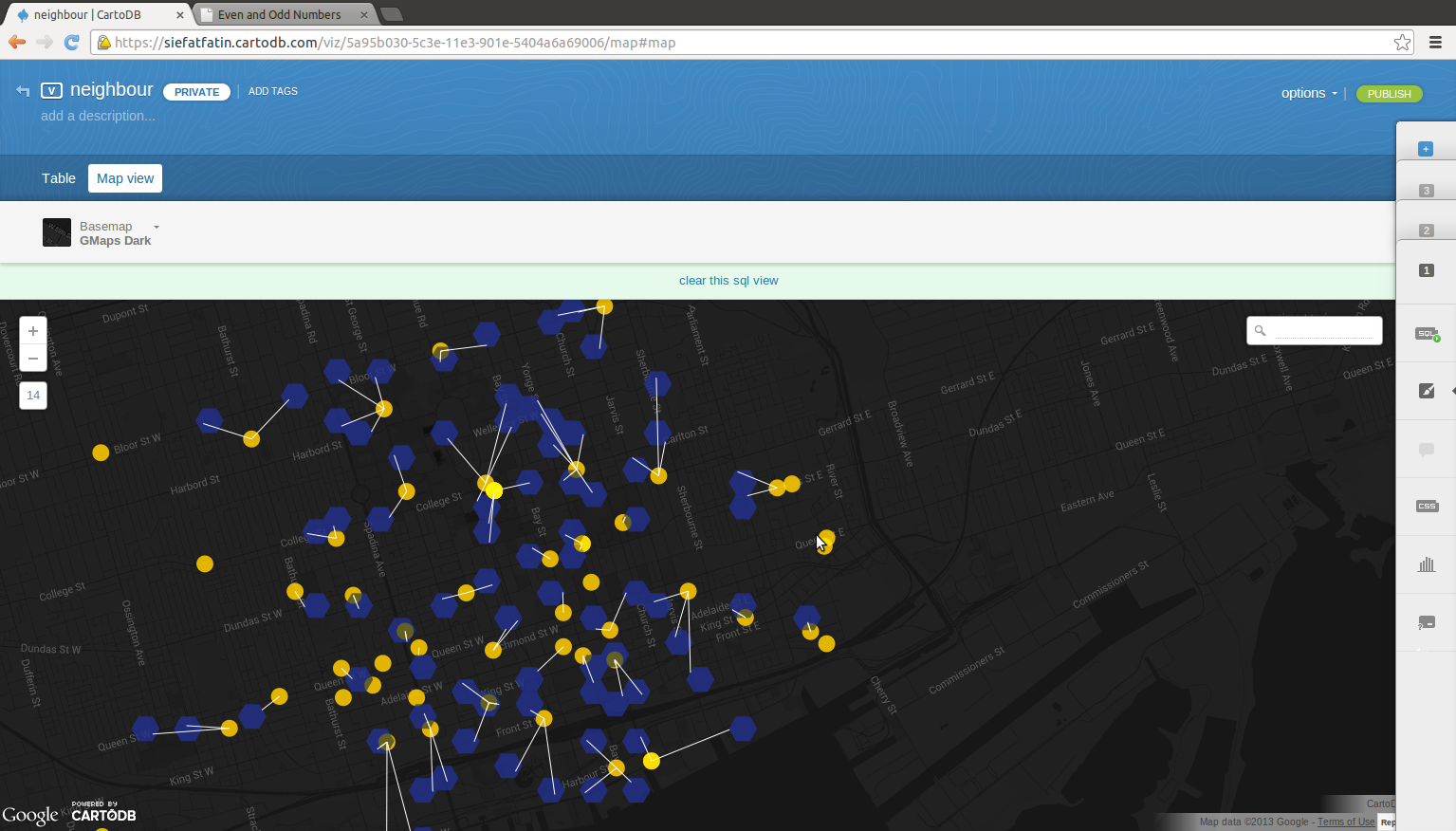Click the GMaps Dark basemap thumbnail

[x=57, y=232]
